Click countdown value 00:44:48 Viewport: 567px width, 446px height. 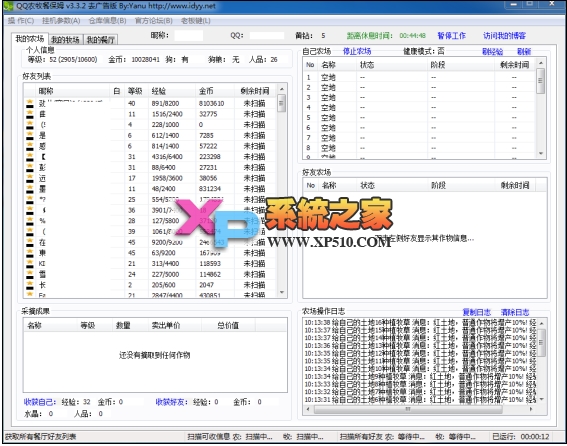click(x=413, y=35)
